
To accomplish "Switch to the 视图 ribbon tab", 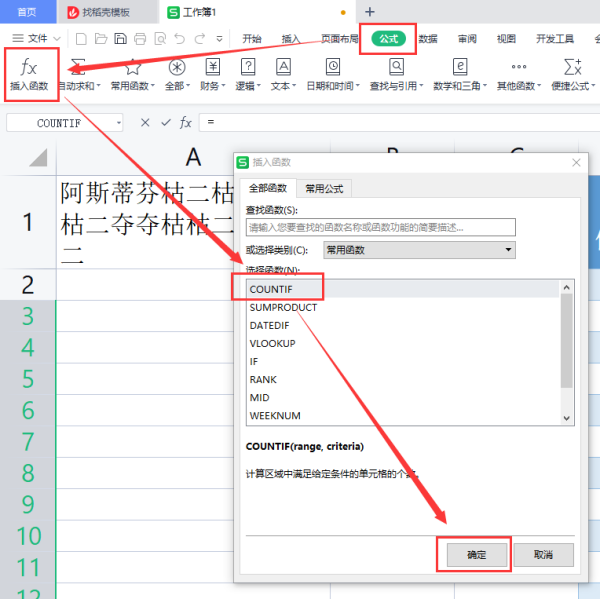I will 506,39.
